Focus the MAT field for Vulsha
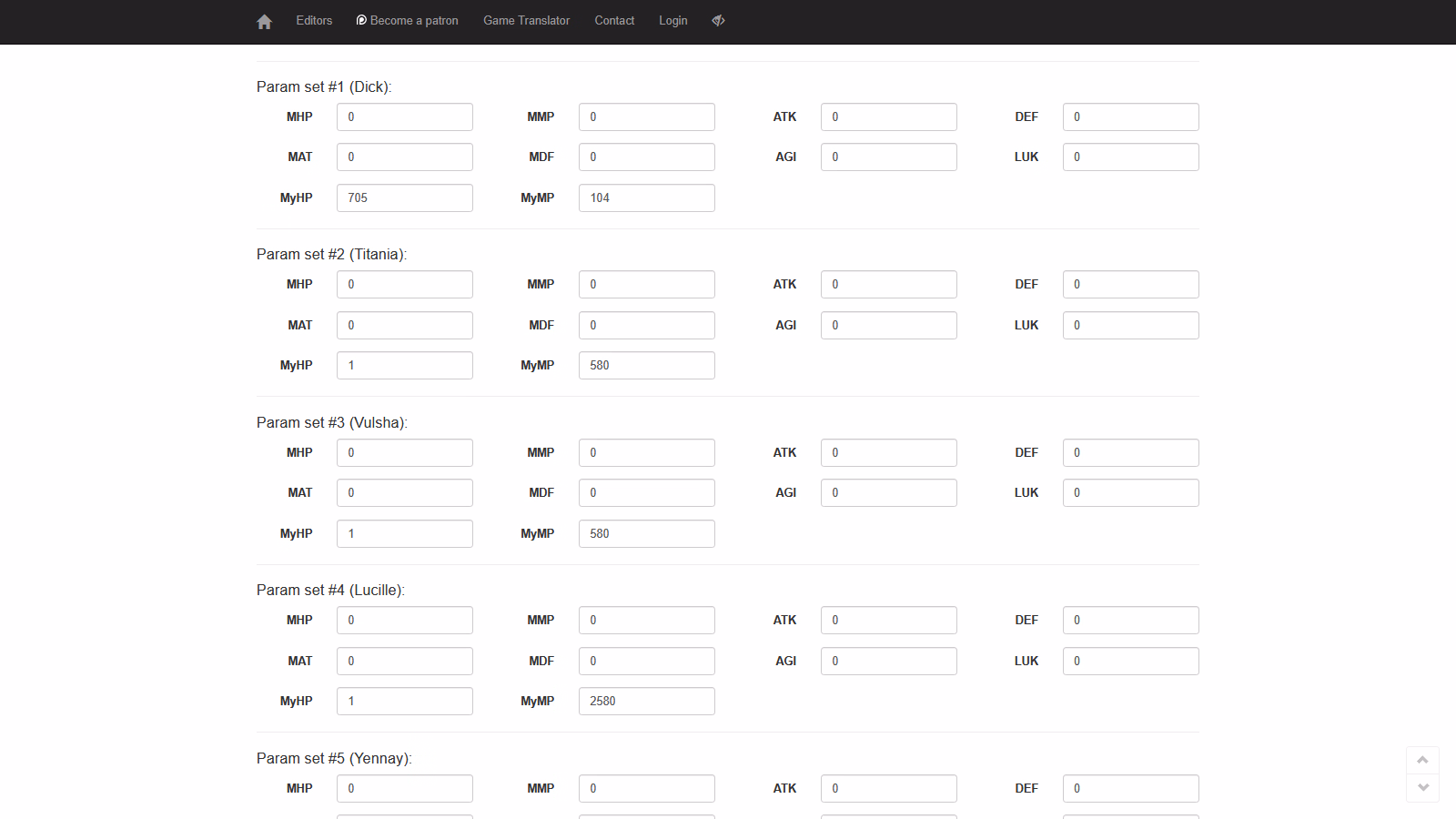 pos(405,492)
